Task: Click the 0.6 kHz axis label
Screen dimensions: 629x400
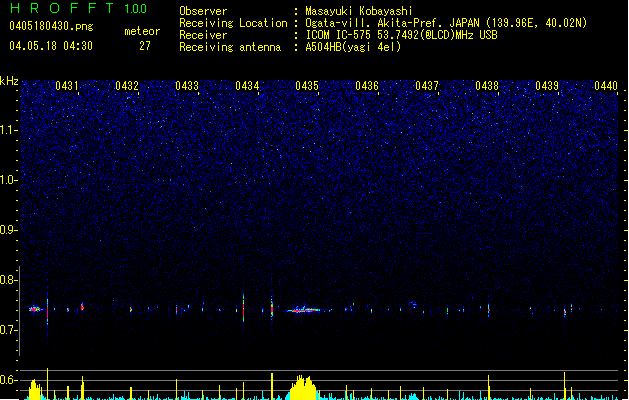Action: (9, 380)
